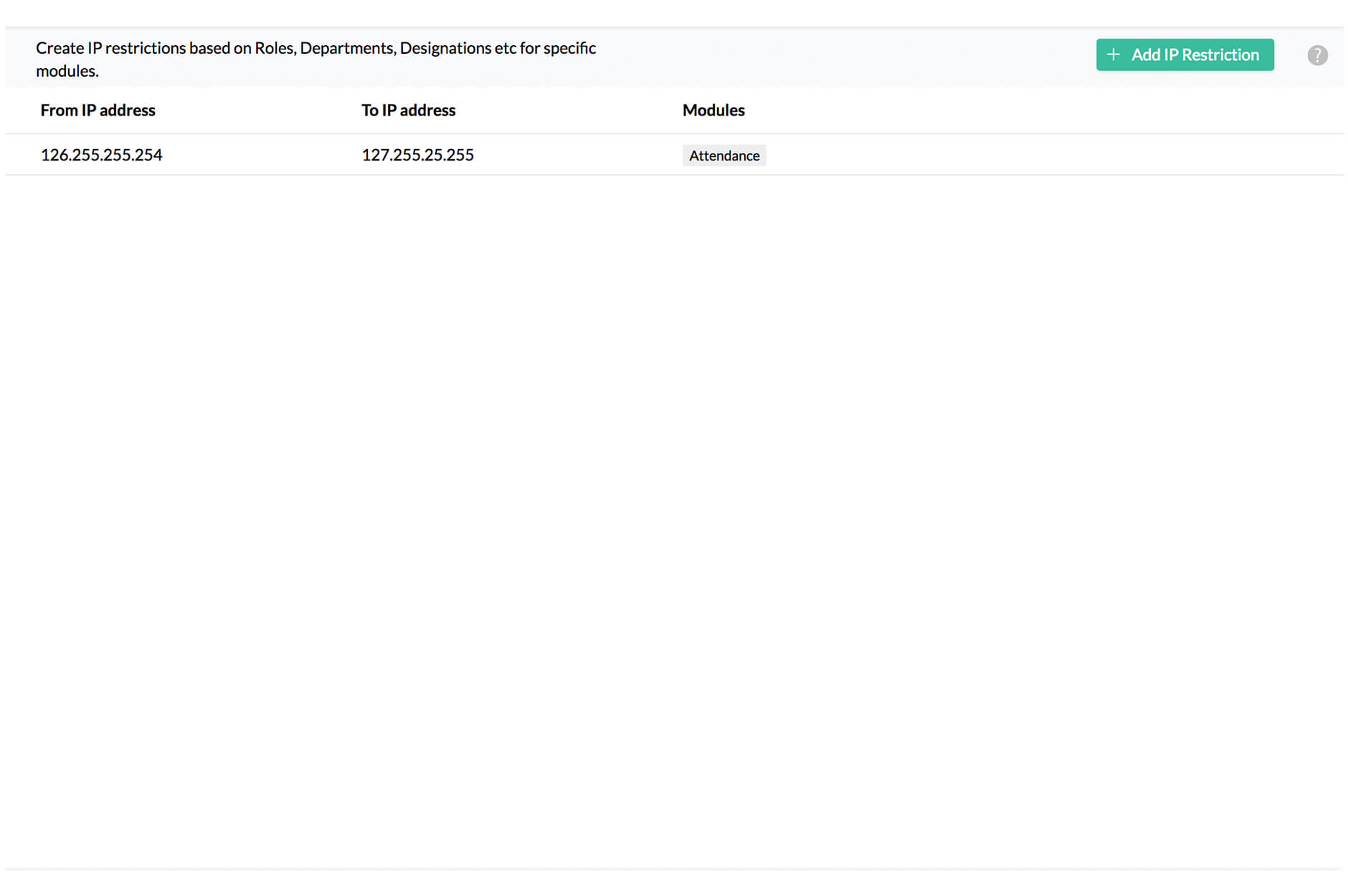
Task: Click the Add IP Restriction button
Action: click(x=1185, y=54)
